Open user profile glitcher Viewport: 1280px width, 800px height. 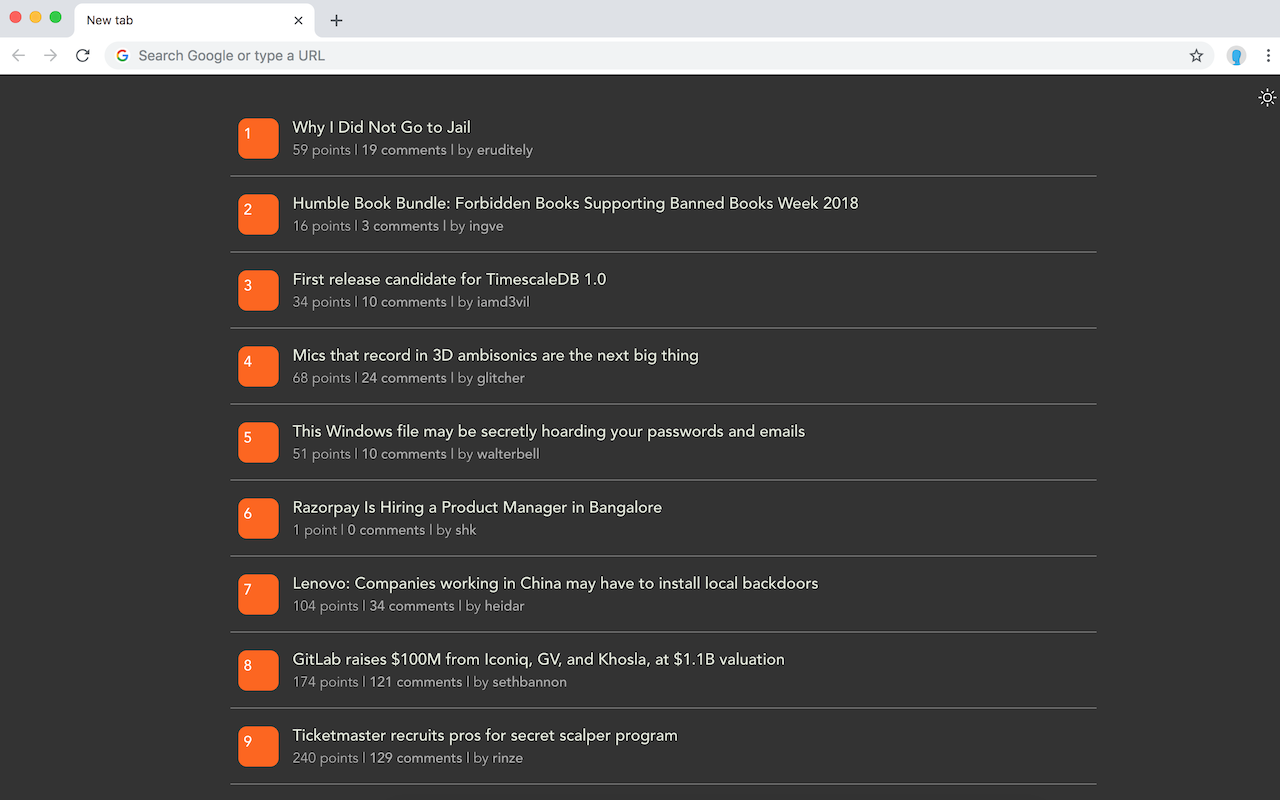pos(501,378)
